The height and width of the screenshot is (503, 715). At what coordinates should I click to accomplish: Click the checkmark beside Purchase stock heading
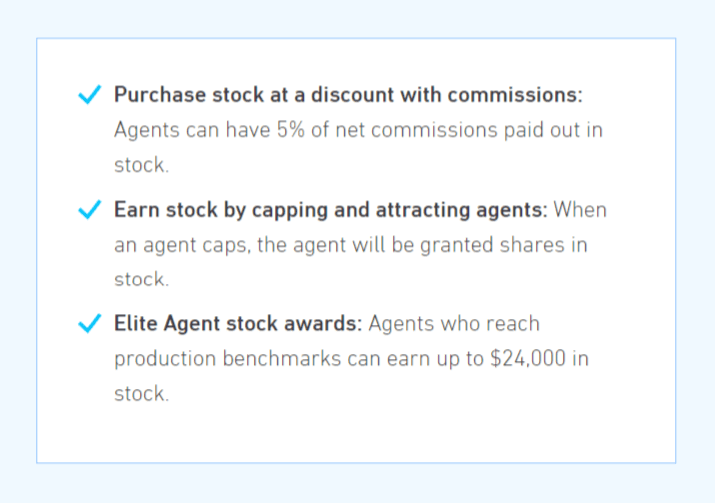coord(89,94)
